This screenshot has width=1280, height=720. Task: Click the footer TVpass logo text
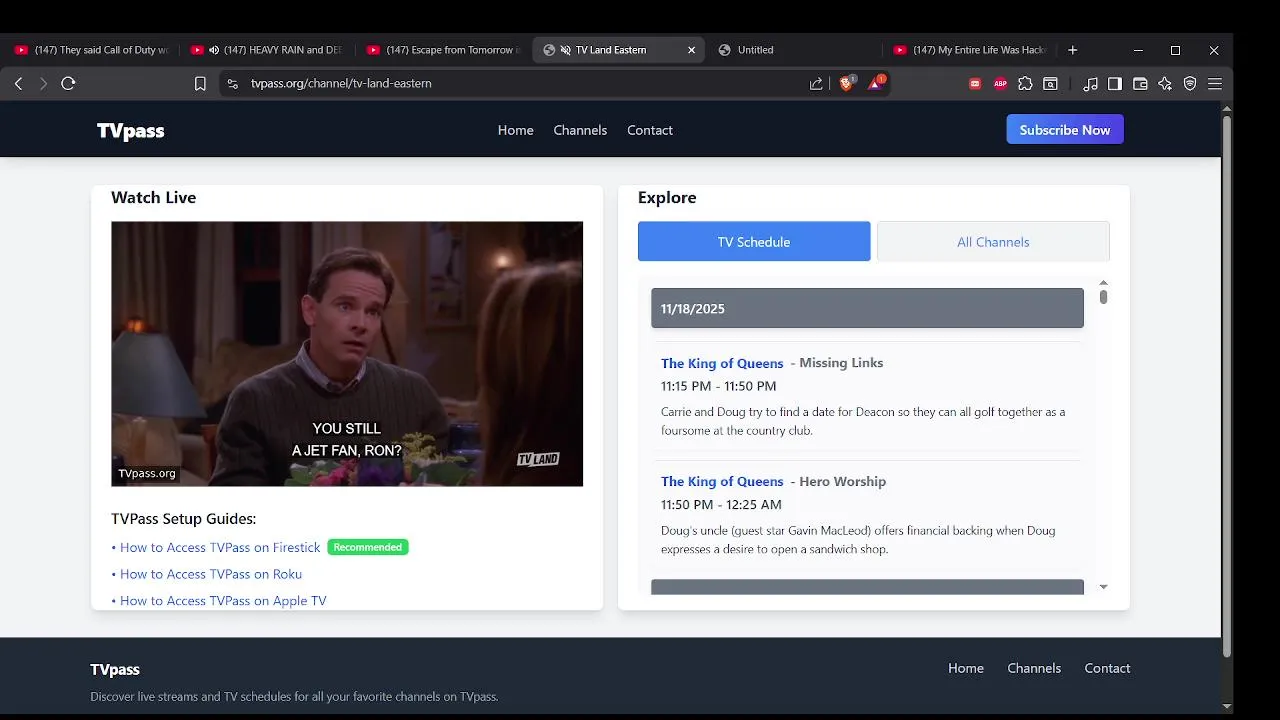click(115, 670)
